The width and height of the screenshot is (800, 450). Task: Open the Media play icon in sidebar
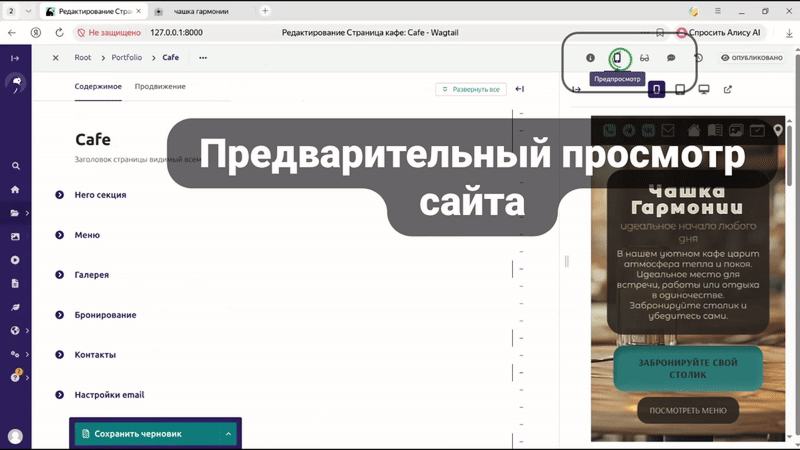[15, 260]
